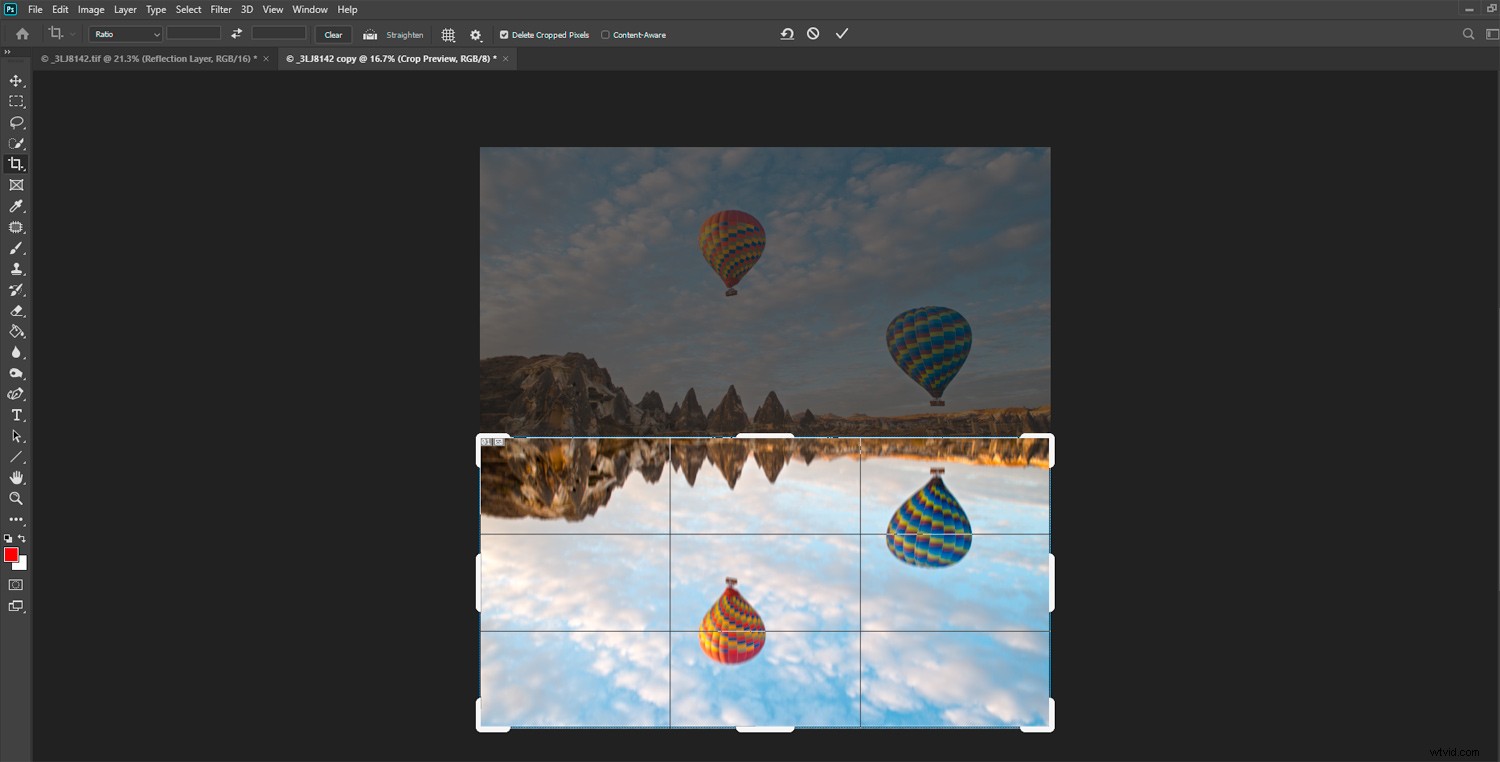Open additional crop settings gear menu
The height and width of the screenshot is (762, 1500).
476,34
